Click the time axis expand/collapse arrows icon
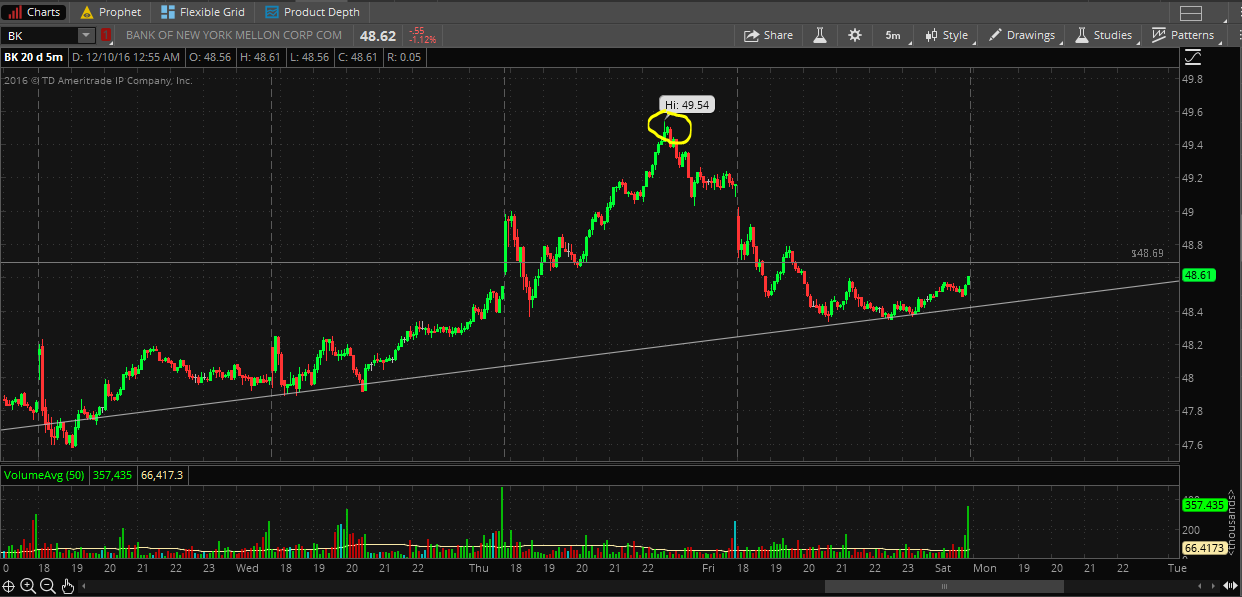The image size is (1242, 597). (1229, 586)
